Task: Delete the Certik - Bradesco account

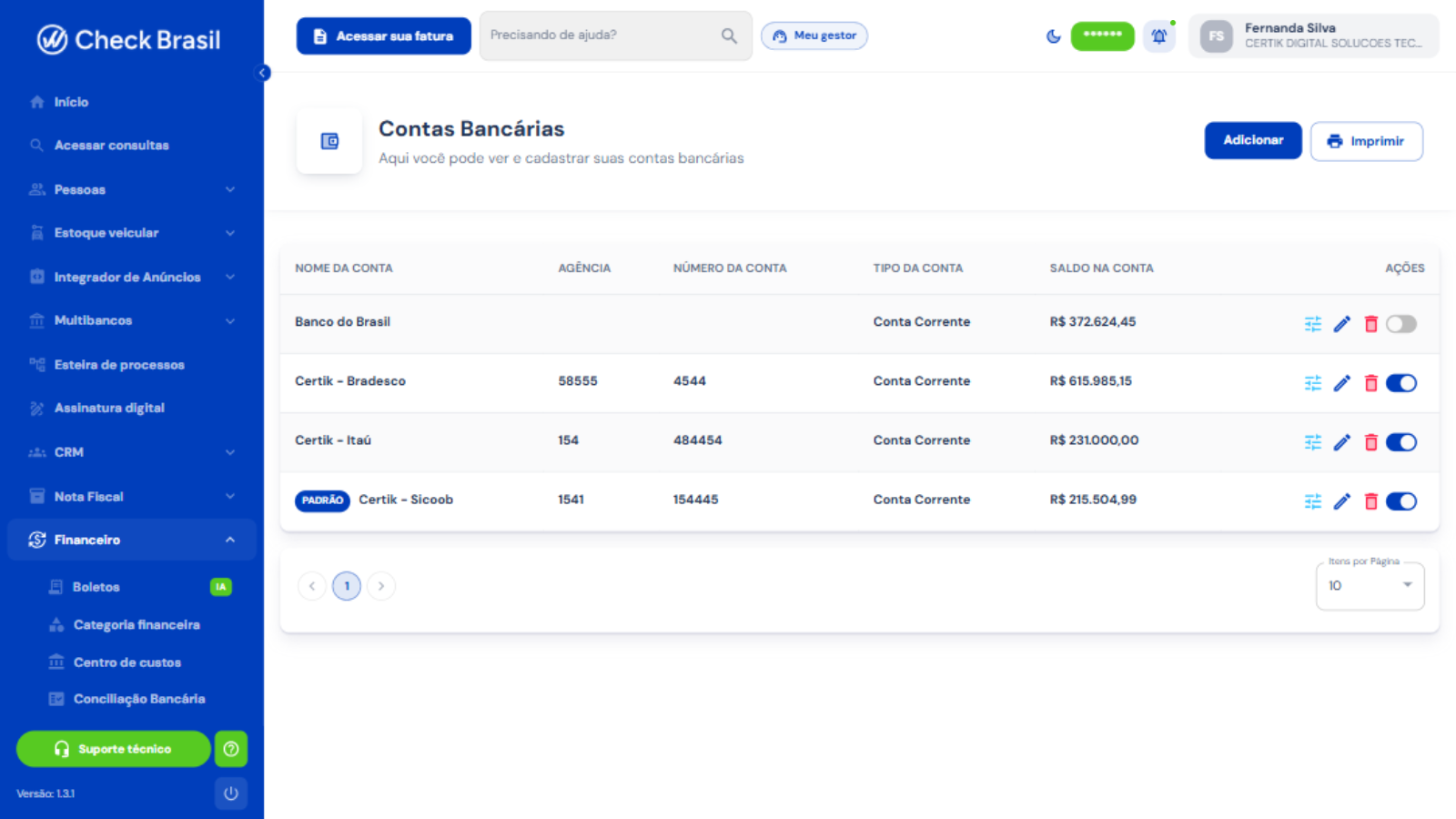Action: 1370,383
